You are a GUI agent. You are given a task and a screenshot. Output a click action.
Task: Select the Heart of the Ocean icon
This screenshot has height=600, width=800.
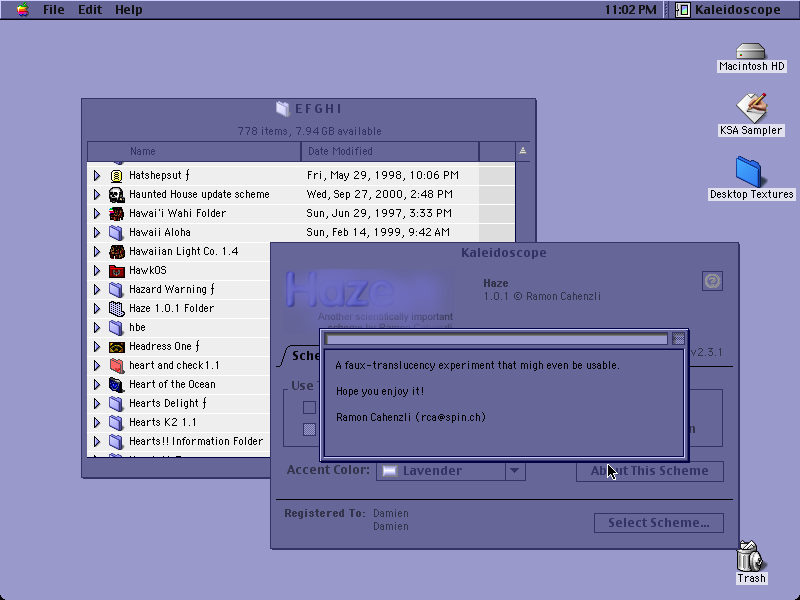[116, 385]
